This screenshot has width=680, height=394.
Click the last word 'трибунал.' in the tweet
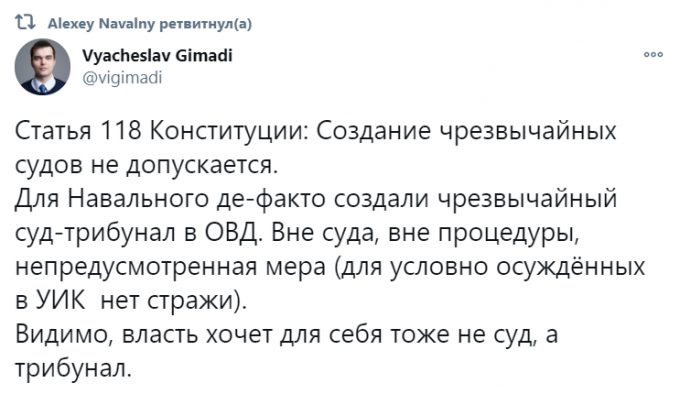pos(73,368)
